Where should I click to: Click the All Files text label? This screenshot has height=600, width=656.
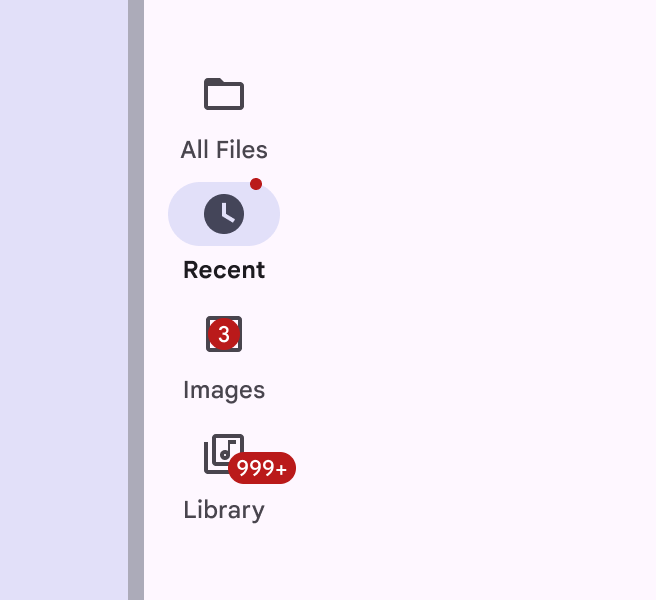(x=224, y=150)
